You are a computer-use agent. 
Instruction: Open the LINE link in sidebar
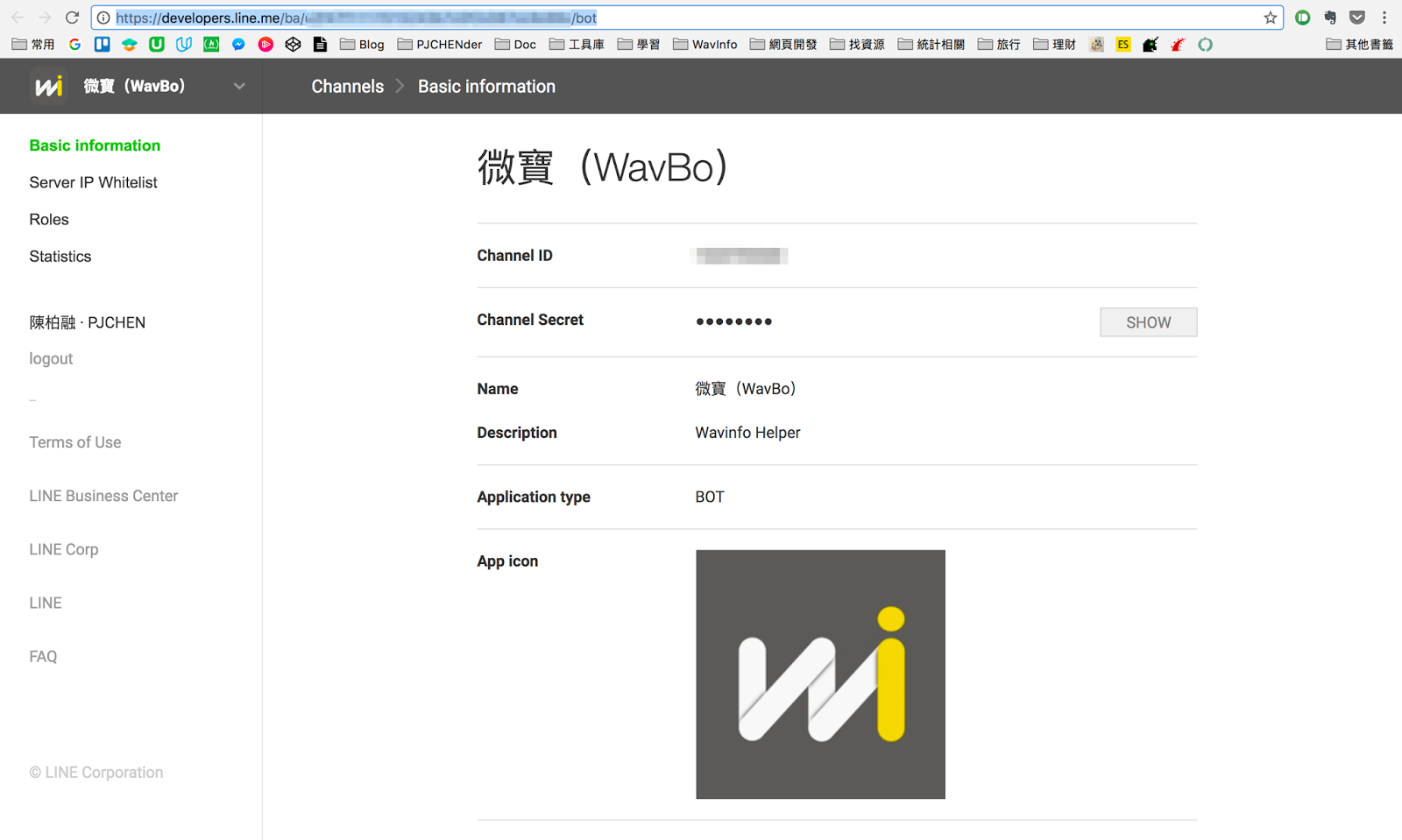[46, 603]
